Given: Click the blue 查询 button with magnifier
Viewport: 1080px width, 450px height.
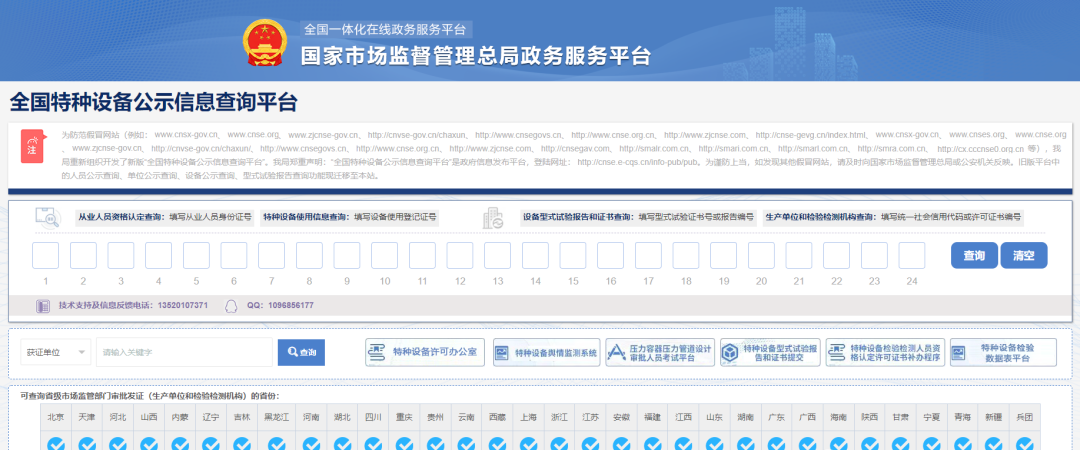Looking at the screenshot, I should [301, 352].
